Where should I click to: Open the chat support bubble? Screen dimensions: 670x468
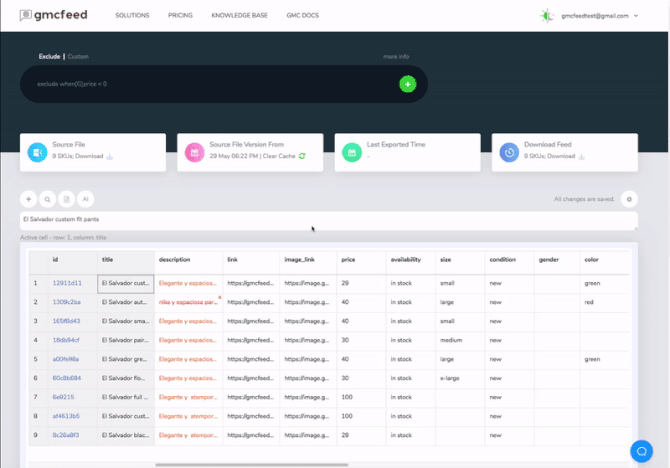pyautogui.click(x=641, y=451)
